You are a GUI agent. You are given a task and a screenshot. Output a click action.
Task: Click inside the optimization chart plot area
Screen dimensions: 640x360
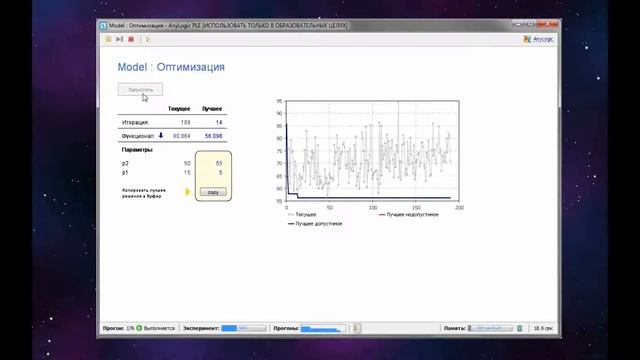(373, 151)
